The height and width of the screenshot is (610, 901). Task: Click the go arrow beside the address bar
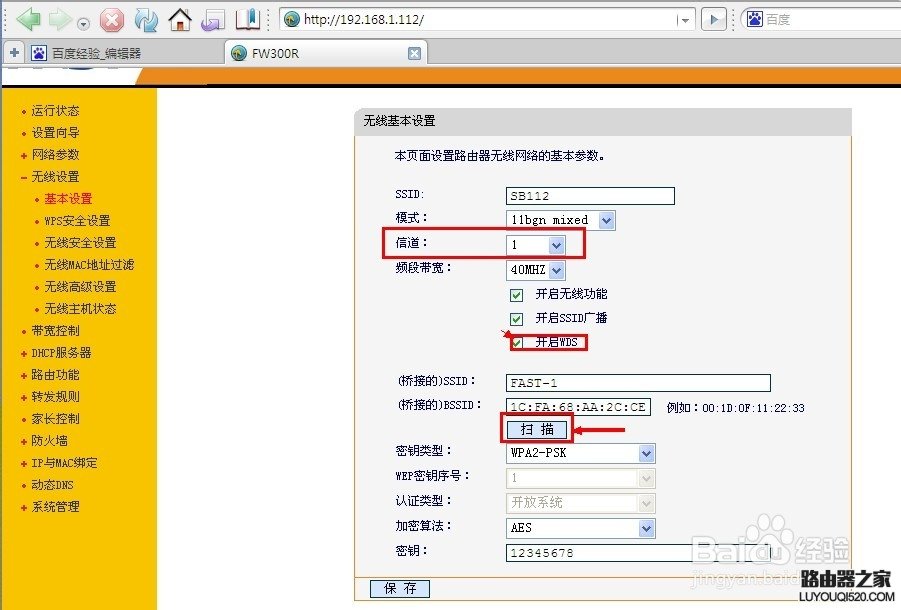click(x=712, y=17)
